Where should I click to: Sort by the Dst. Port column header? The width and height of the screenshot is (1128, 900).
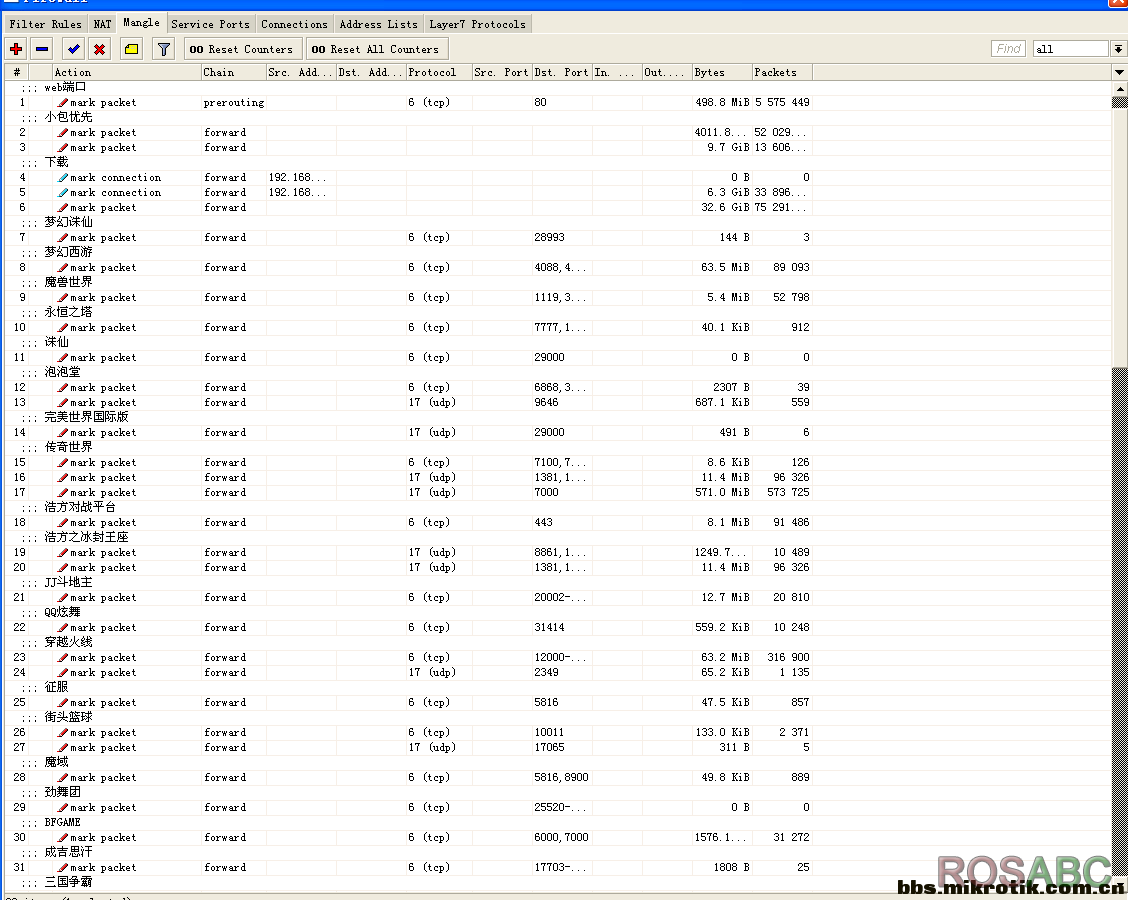pos(562,72)
